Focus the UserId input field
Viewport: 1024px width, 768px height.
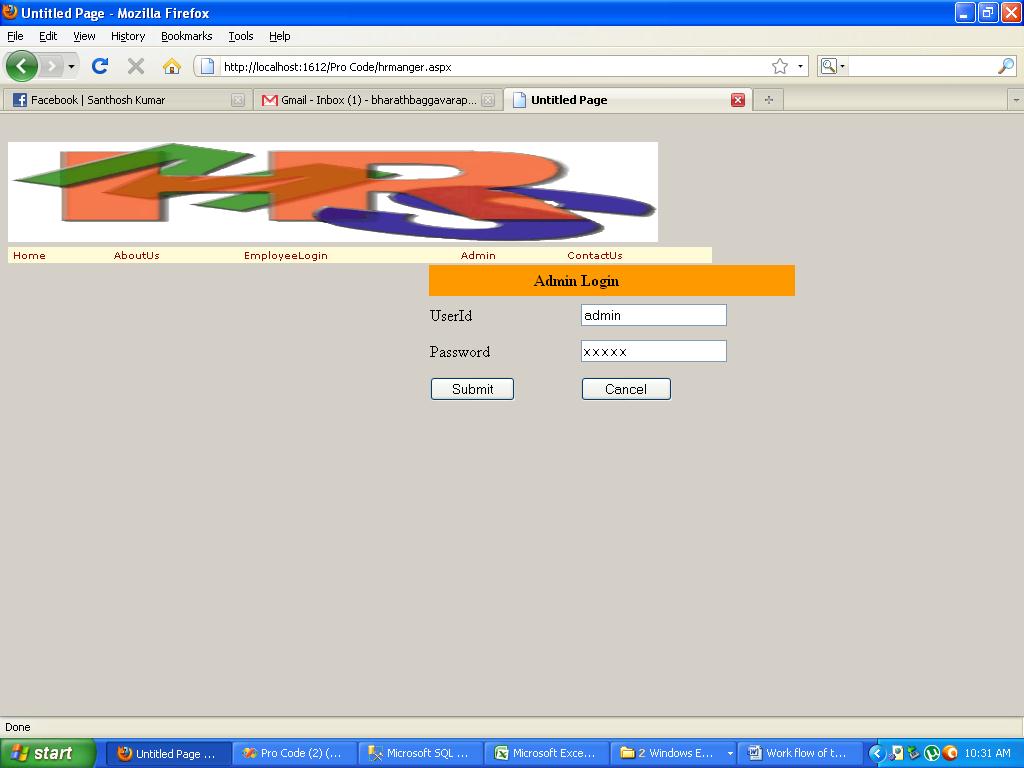pyautogui.click(x=654, y=315)
